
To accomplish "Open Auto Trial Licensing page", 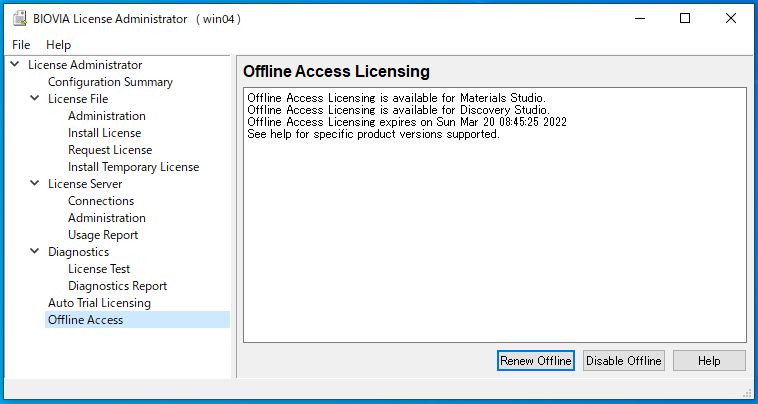I will 99,303.
